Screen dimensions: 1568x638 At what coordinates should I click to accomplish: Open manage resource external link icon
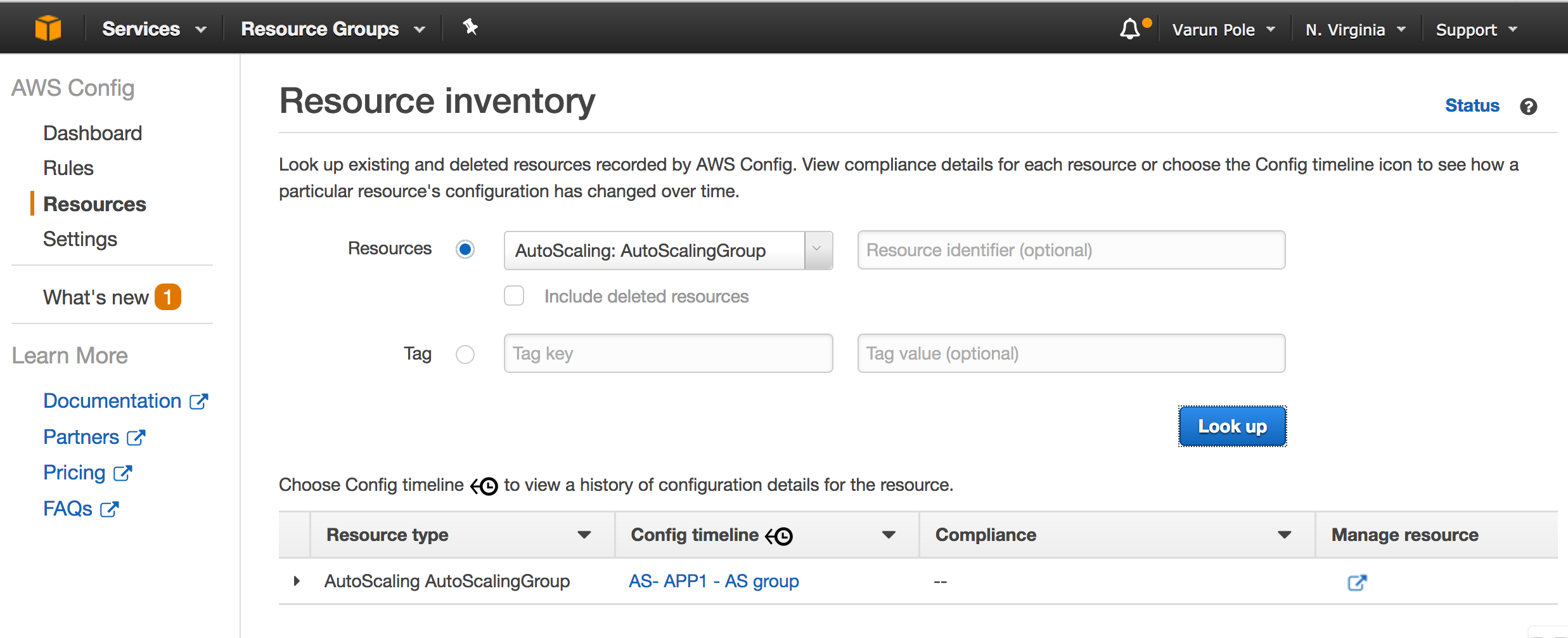click(x=1356, y=582)
